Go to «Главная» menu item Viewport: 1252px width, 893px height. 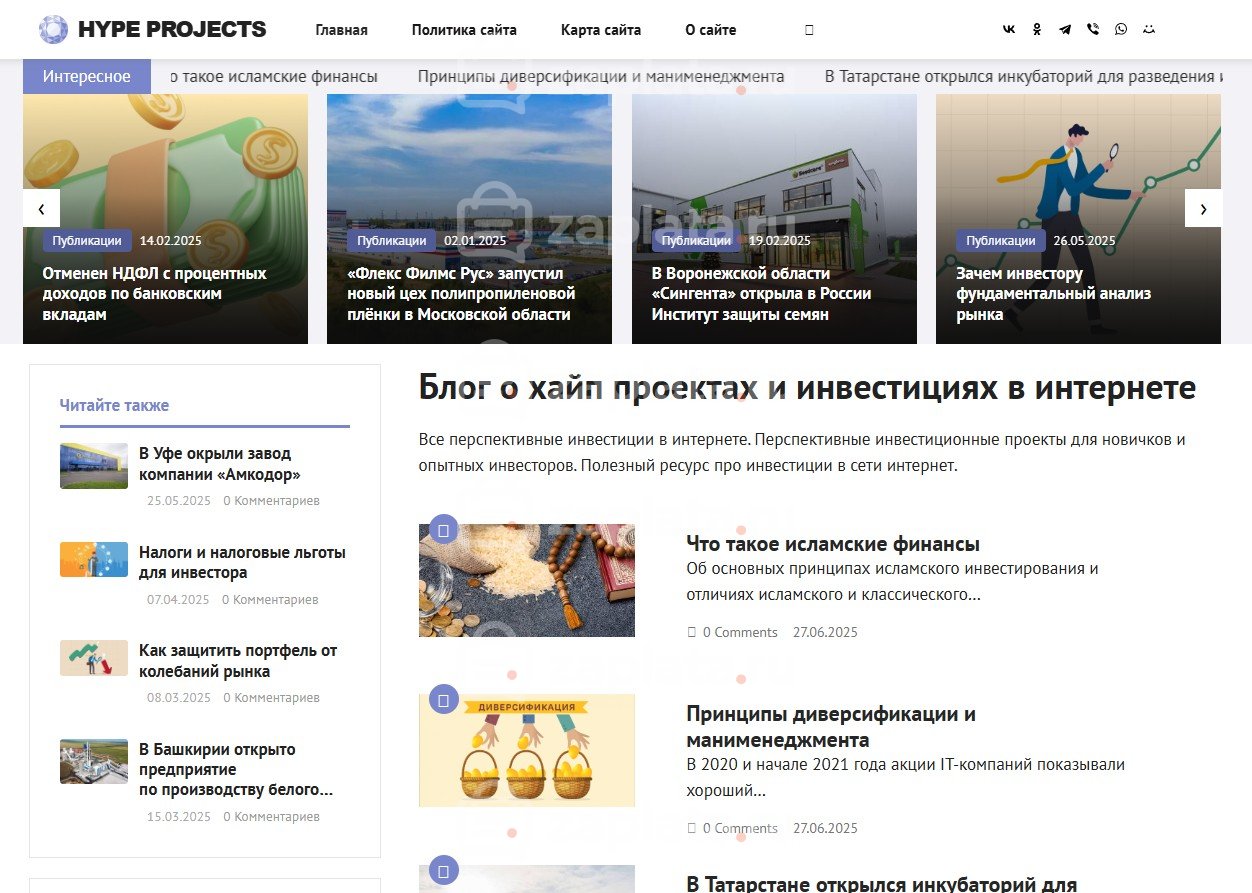pyautogui.click(x=341, y=30)
